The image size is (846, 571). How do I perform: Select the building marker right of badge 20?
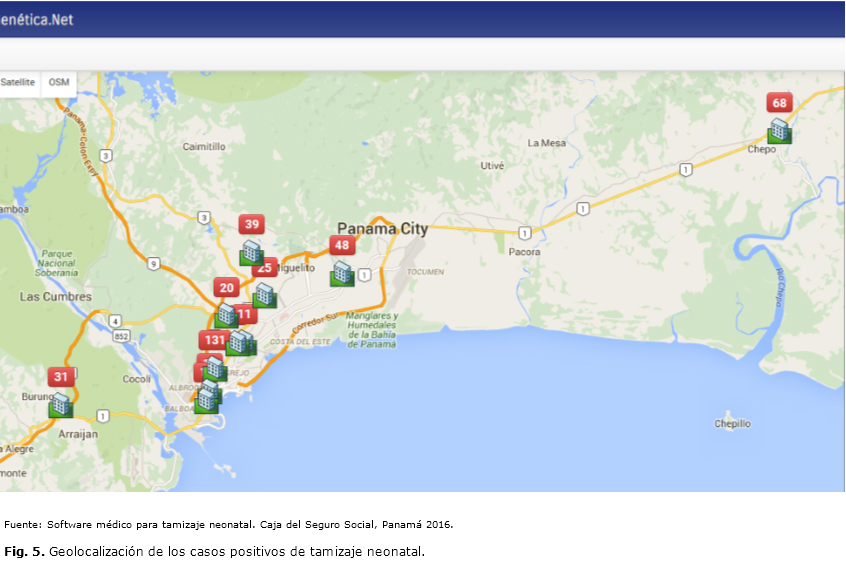[x=264, y=295]
